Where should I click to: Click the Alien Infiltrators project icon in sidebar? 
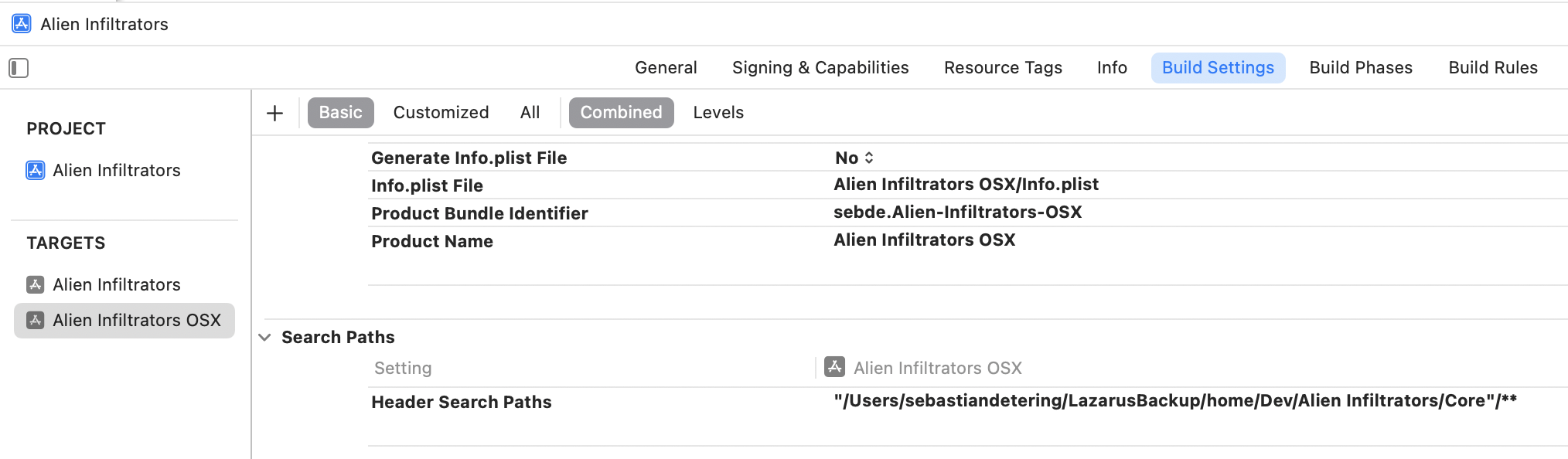[36, 170]
